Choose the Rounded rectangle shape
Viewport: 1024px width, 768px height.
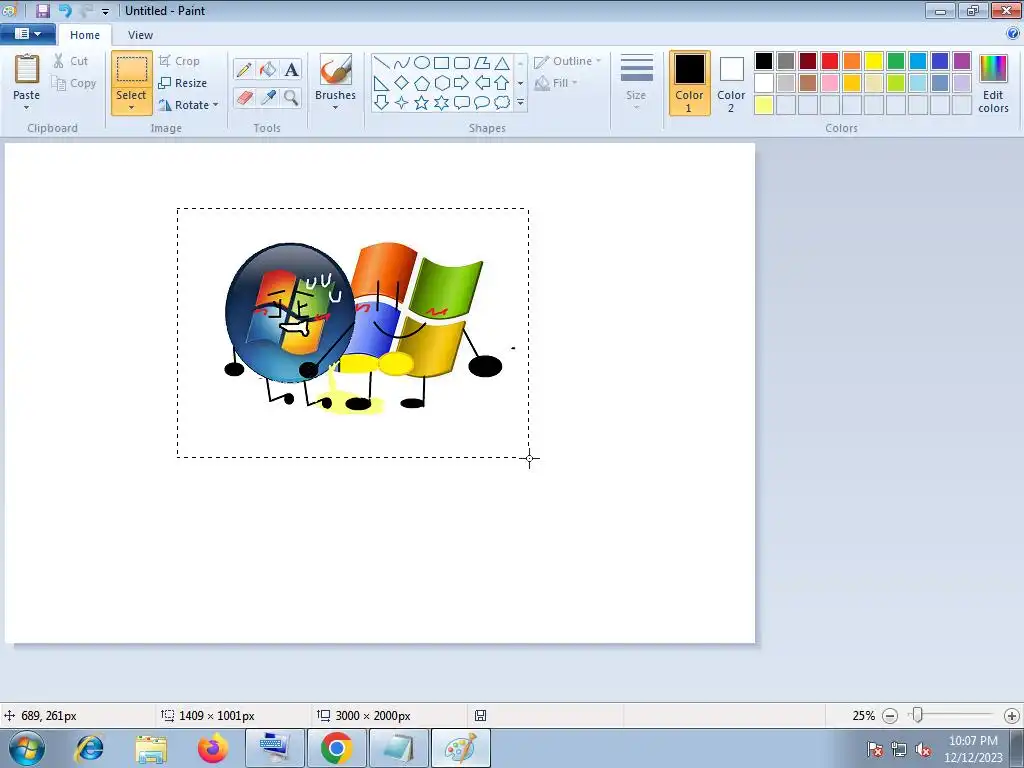tap(462, 63)
